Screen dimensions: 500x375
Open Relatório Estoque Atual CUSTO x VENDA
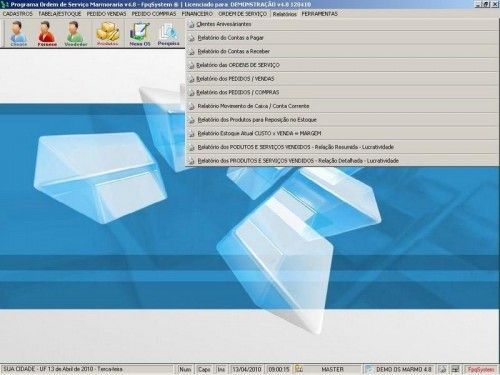[x=342, y=133]
